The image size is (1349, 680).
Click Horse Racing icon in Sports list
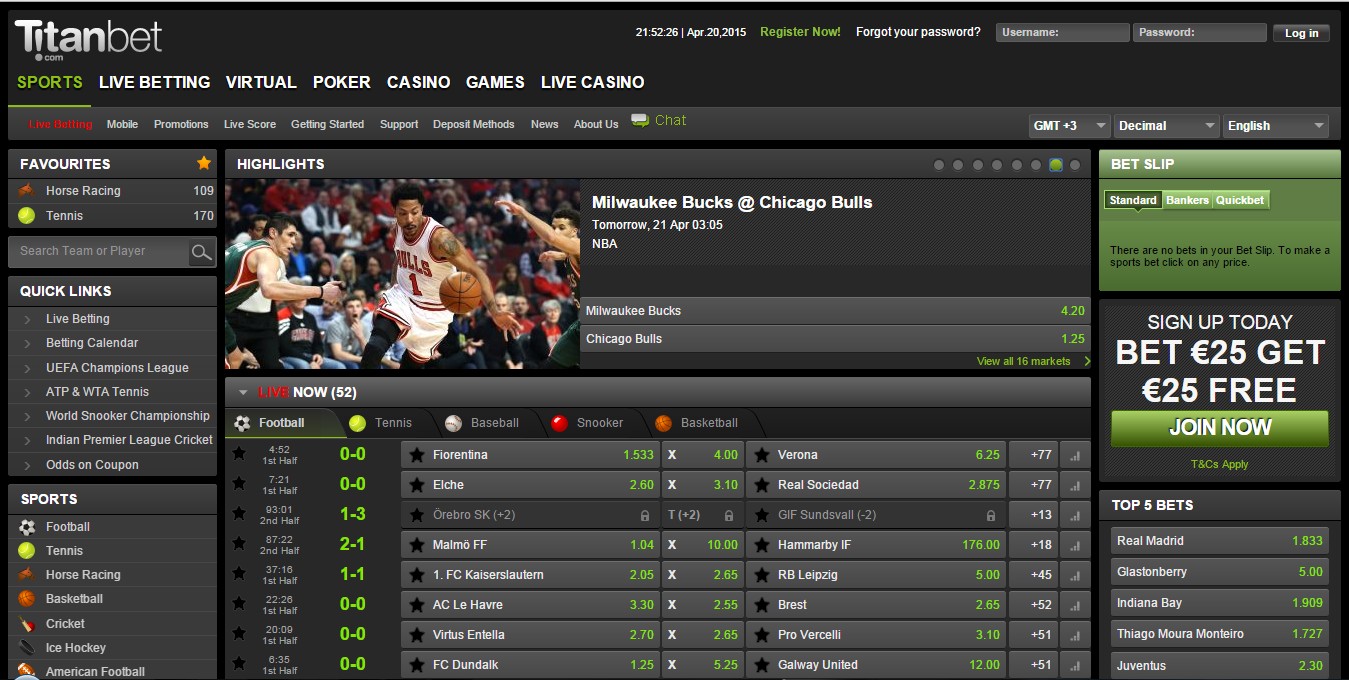[x=27, y=575]
